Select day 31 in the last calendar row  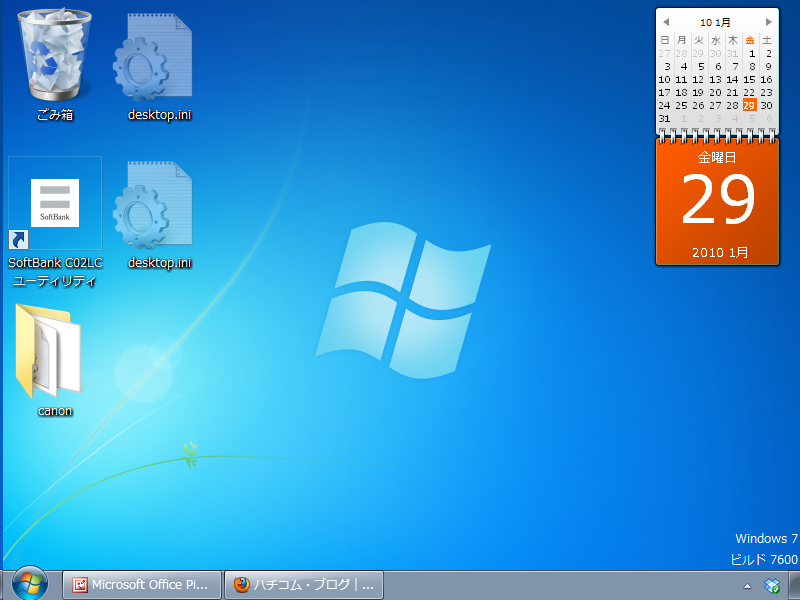pyautogui.click(x=664, y=118)
